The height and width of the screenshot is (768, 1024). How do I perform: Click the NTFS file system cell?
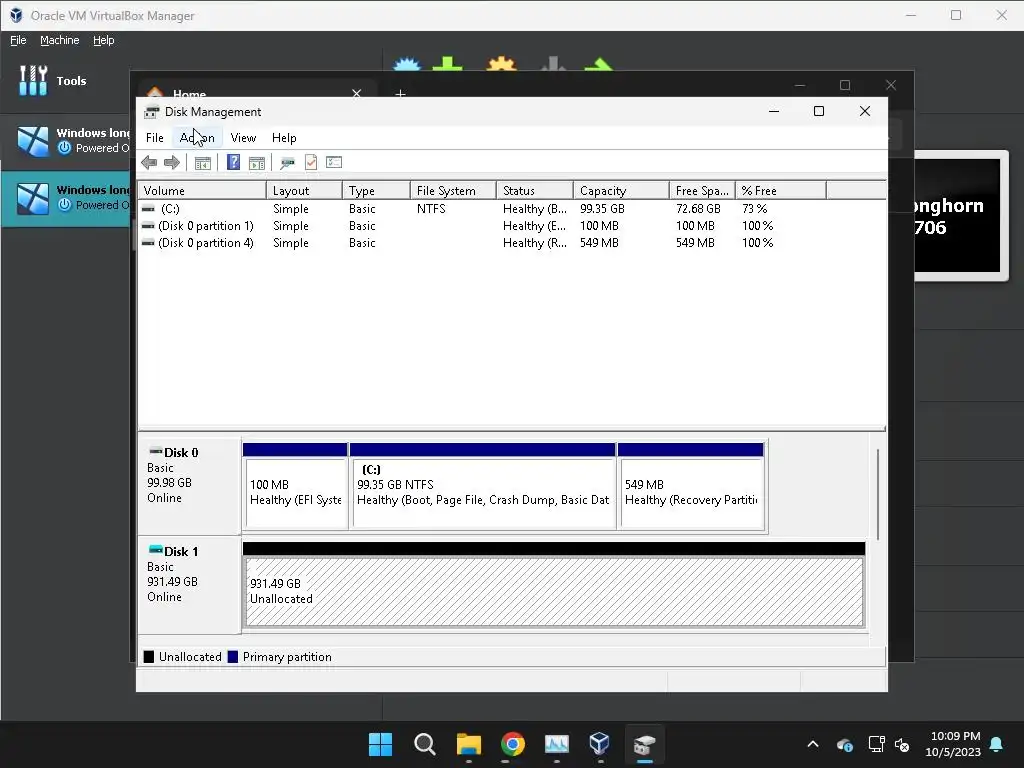(431, 209)
